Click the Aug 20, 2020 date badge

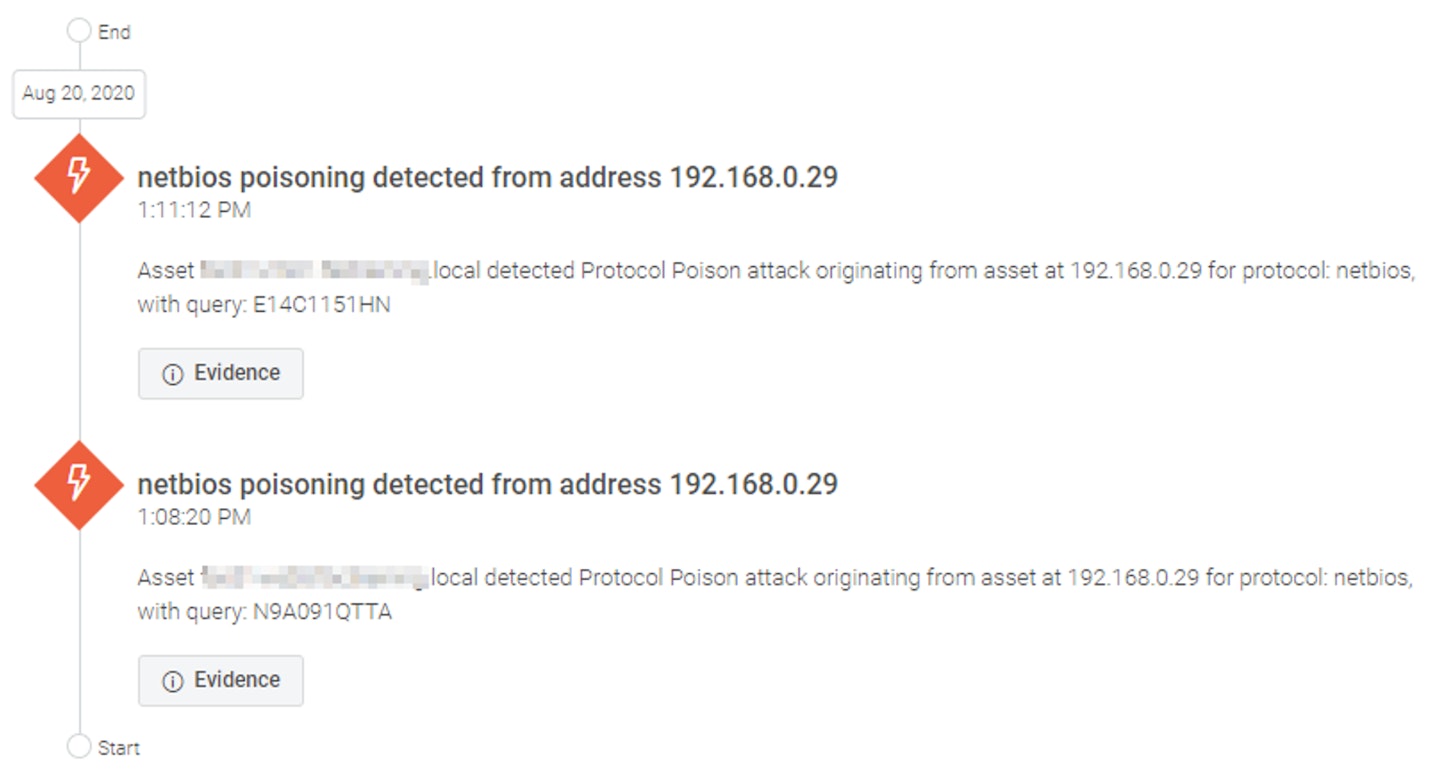tap(79, 95)
